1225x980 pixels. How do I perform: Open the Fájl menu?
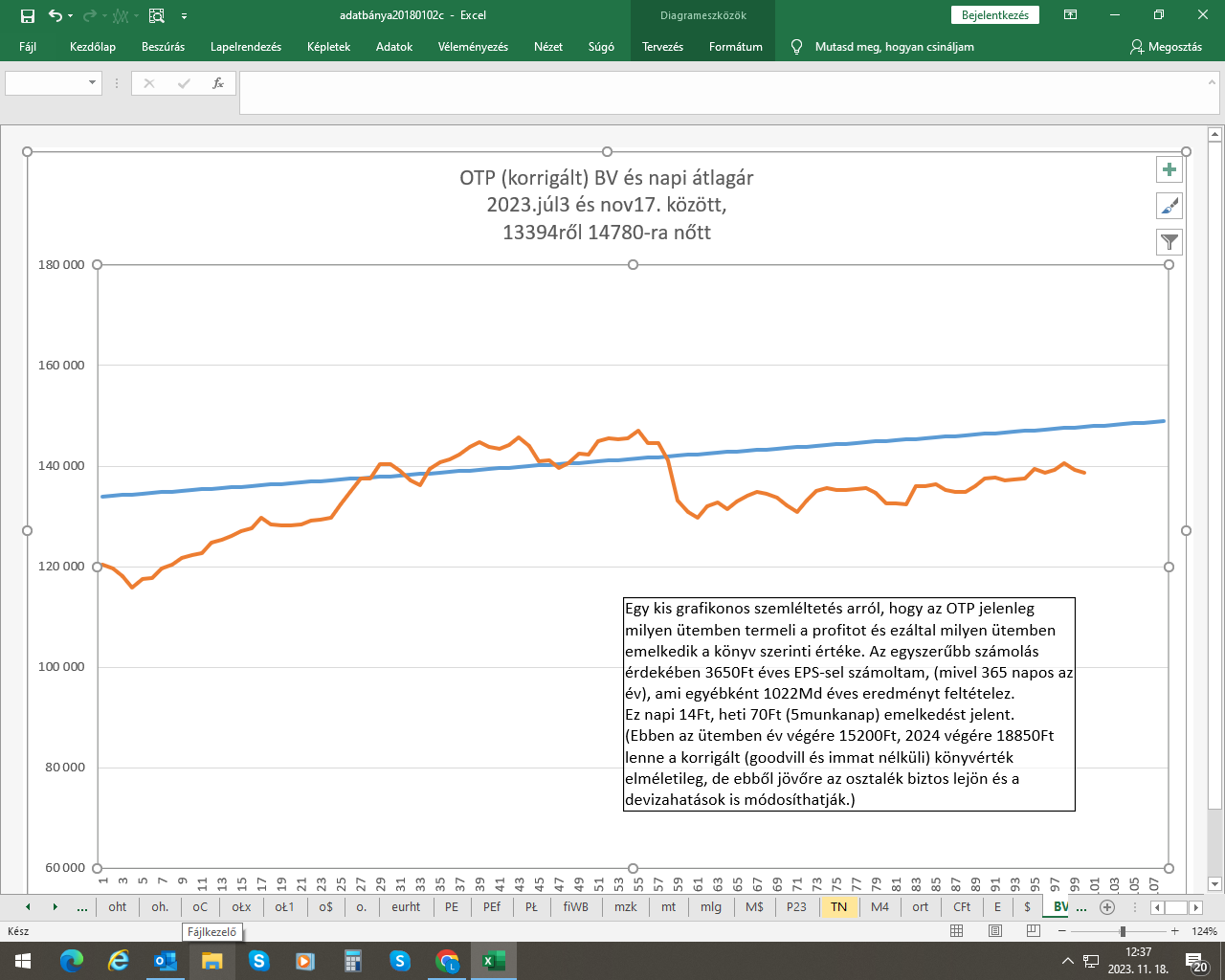[28, 47]
